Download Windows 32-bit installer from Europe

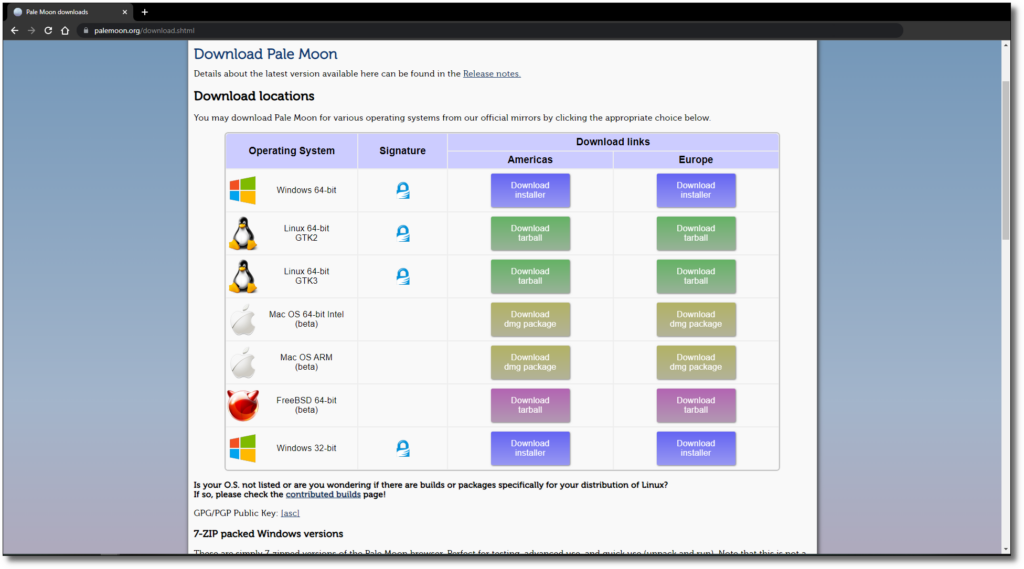(x=696, y=448)
